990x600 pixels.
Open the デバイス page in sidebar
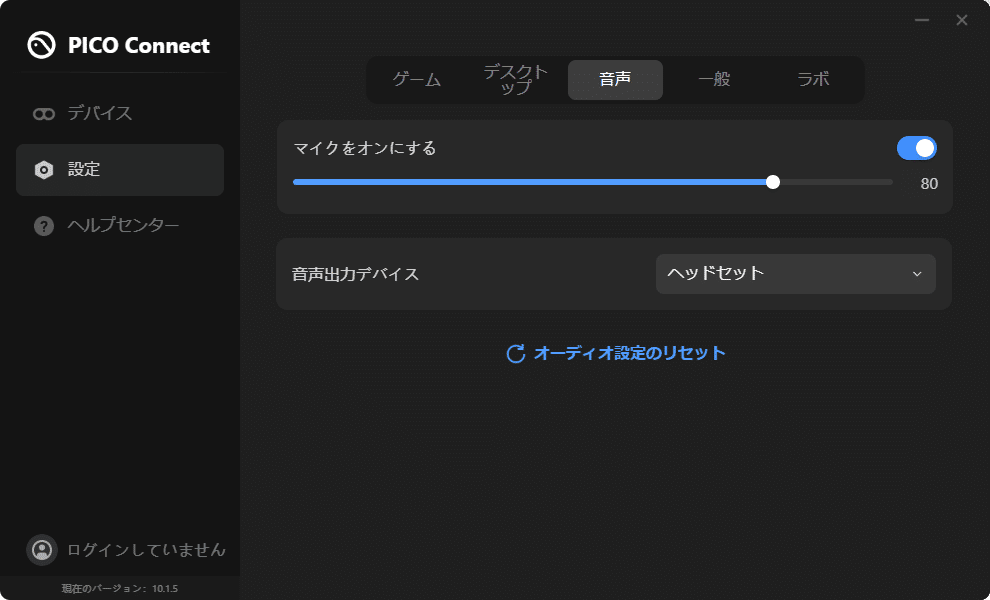120,114
